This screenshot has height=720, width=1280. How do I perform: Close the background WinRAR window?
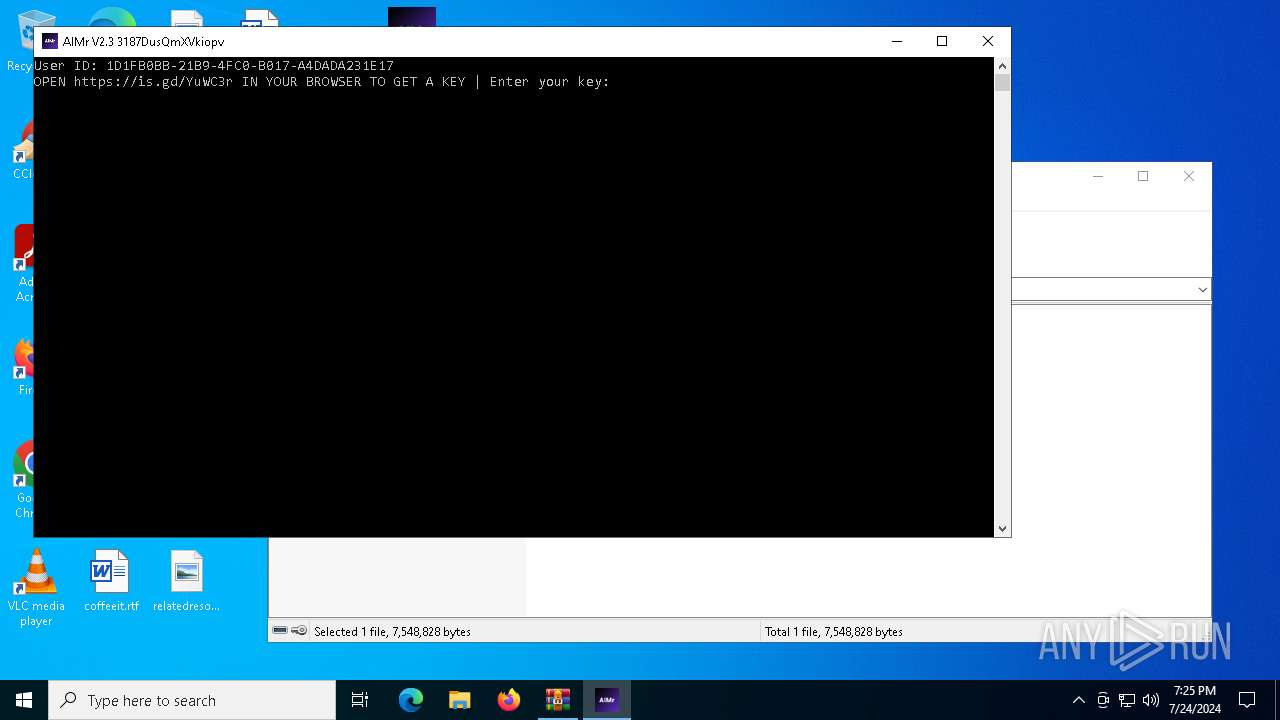[x=1189, y=176]
